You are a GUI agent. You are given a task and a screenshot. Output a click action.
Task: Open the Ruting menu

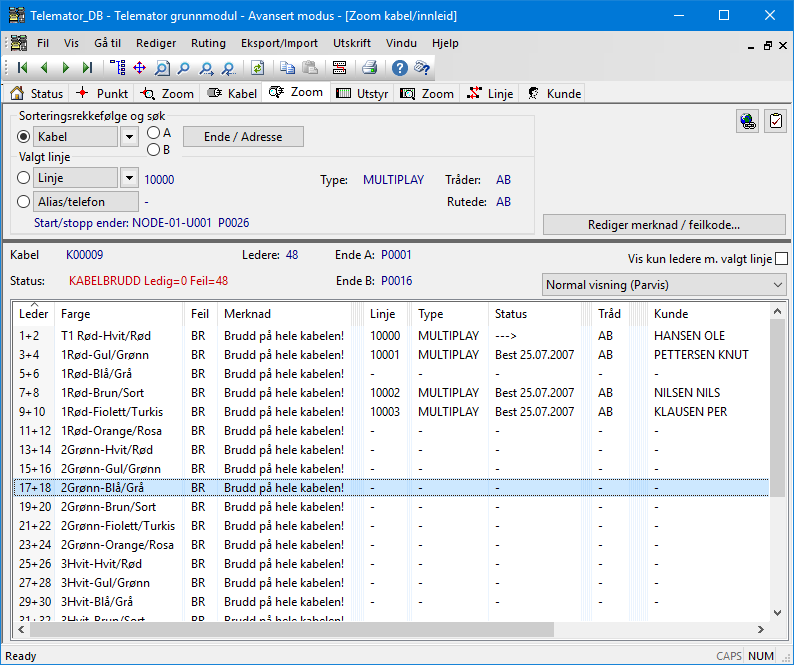[x=208, y=43]
